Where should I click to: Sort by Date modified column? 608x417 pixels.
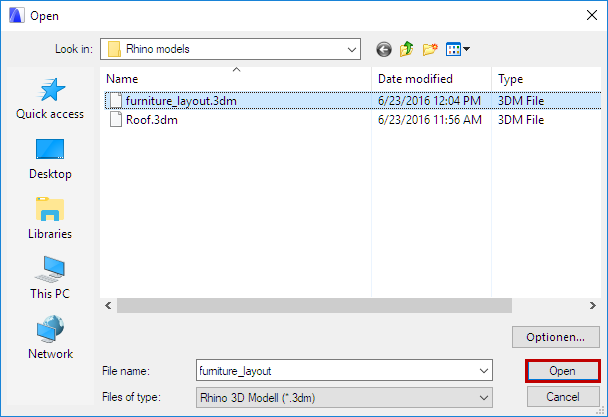tap(431, 79)
